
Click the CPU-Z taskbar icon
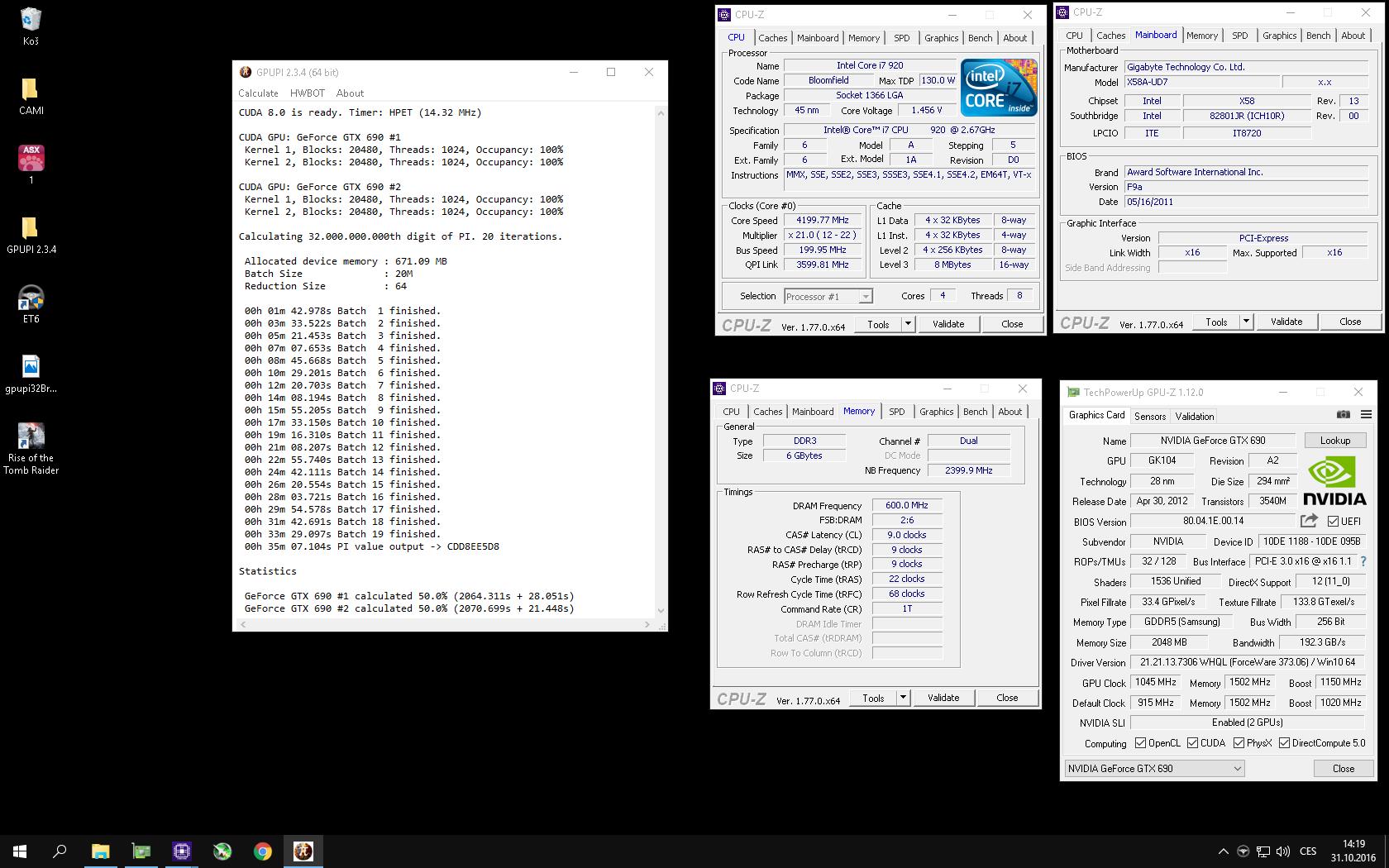181,851
